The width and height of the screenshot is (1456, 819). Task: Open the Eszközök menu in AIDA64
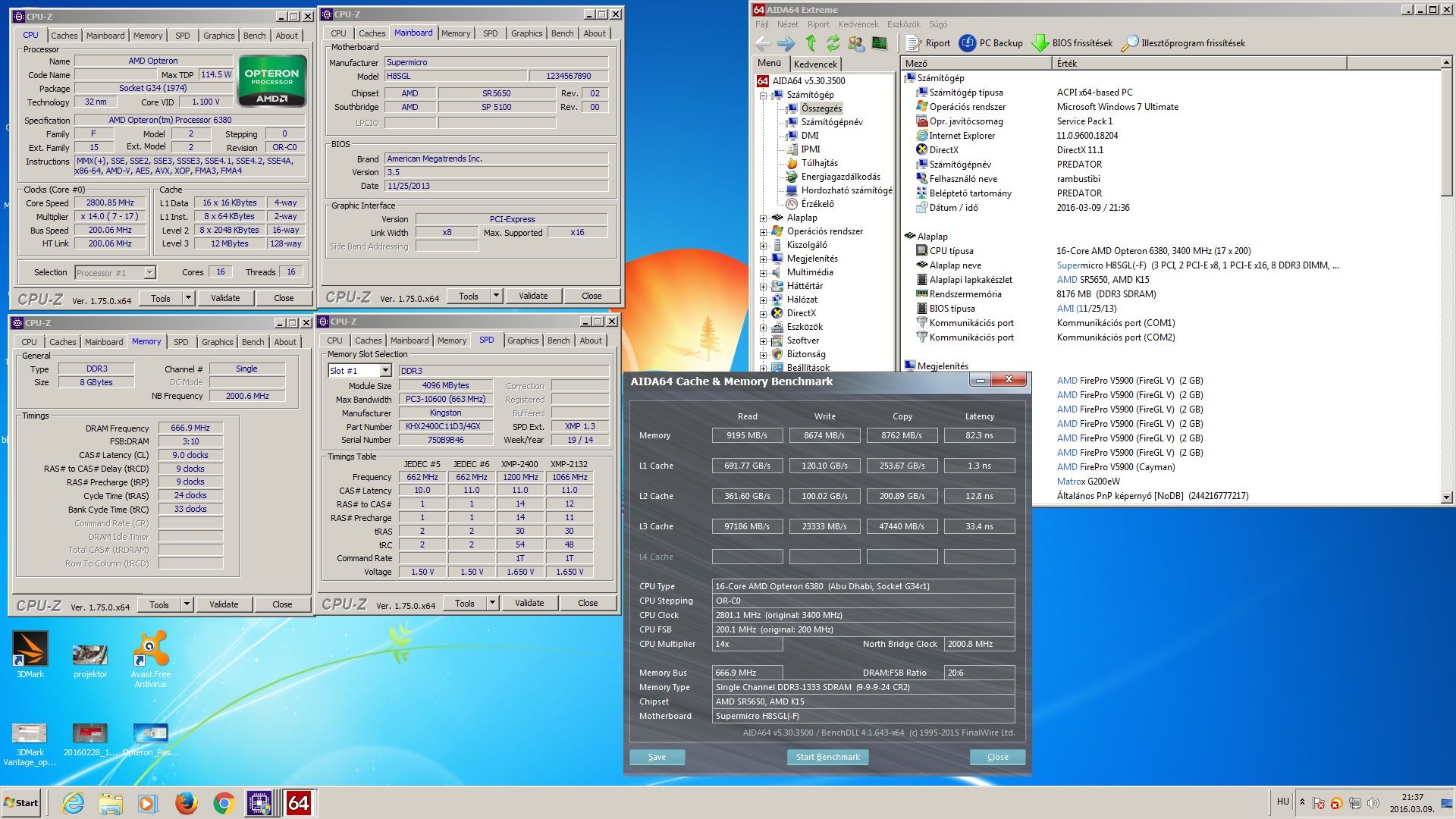pos(903,24)
